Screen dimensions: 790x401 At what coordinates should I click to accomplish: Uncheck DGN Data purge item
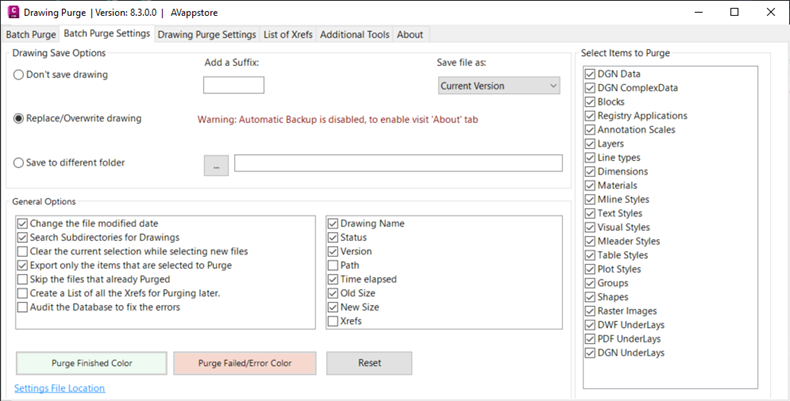pyautogui.click(x=613, y=74)
